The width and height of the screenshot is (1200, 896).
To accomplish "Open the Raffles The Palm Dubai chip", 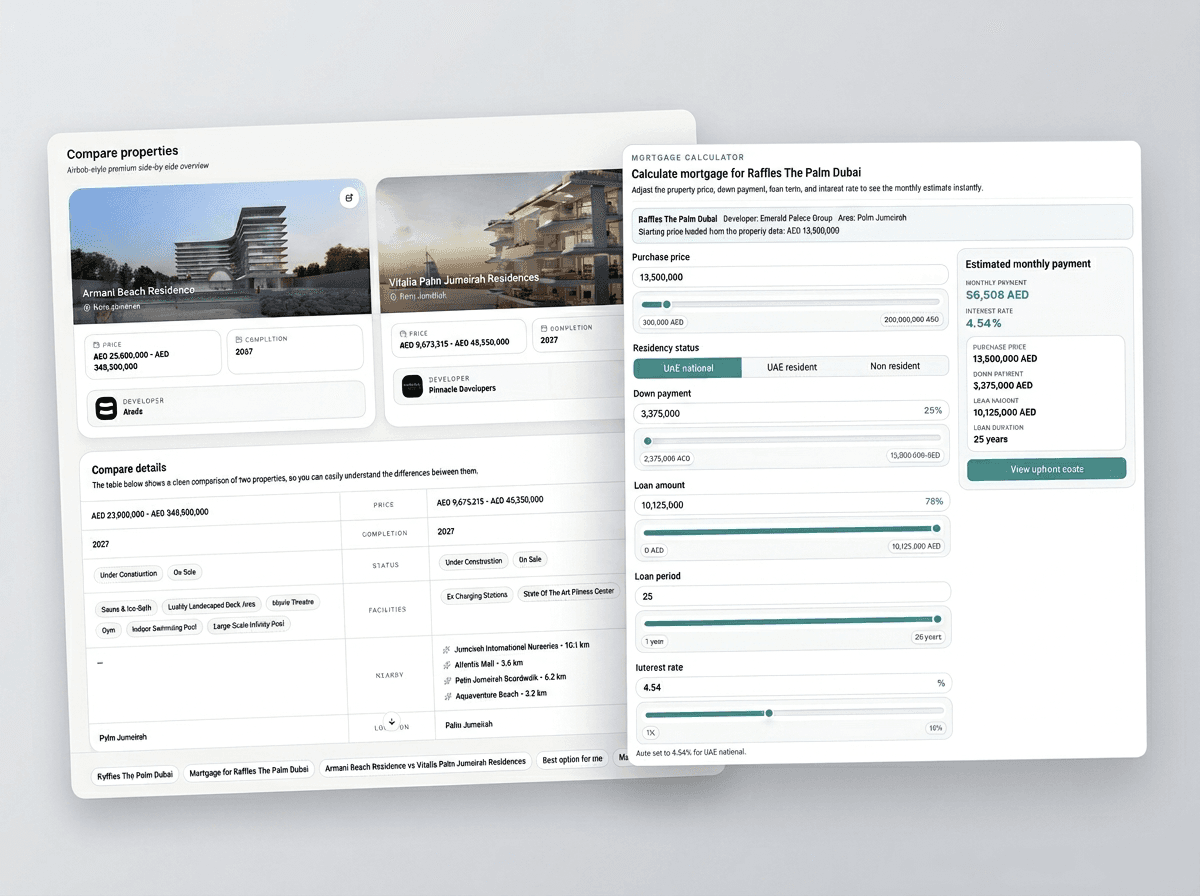I will tap(134, 775).
